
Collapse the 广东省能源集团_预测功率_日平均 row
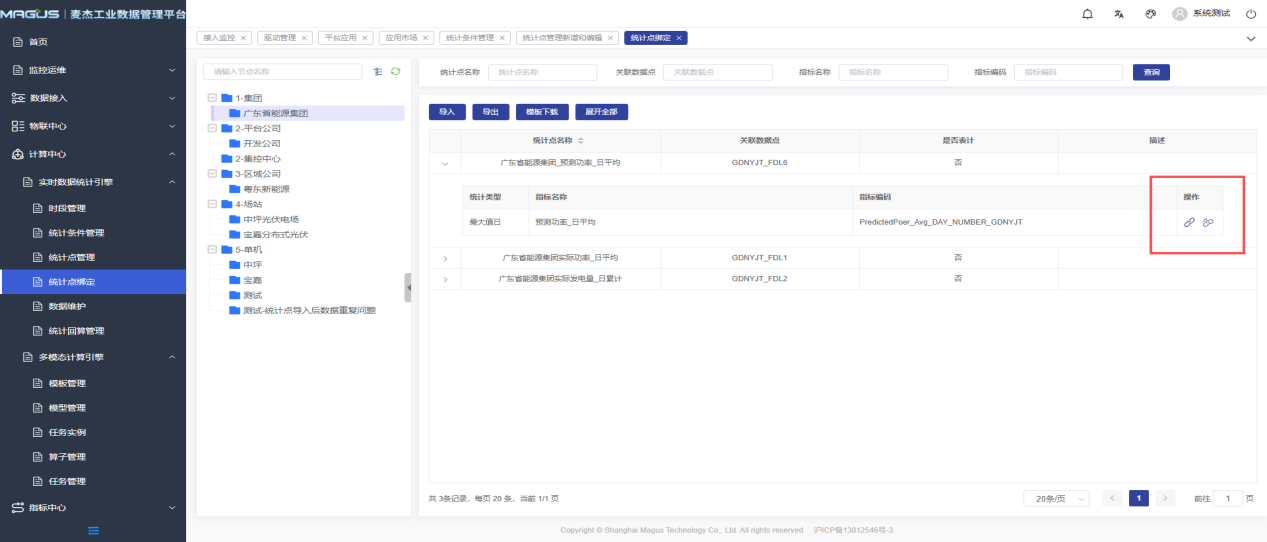[x=445, y=162]
